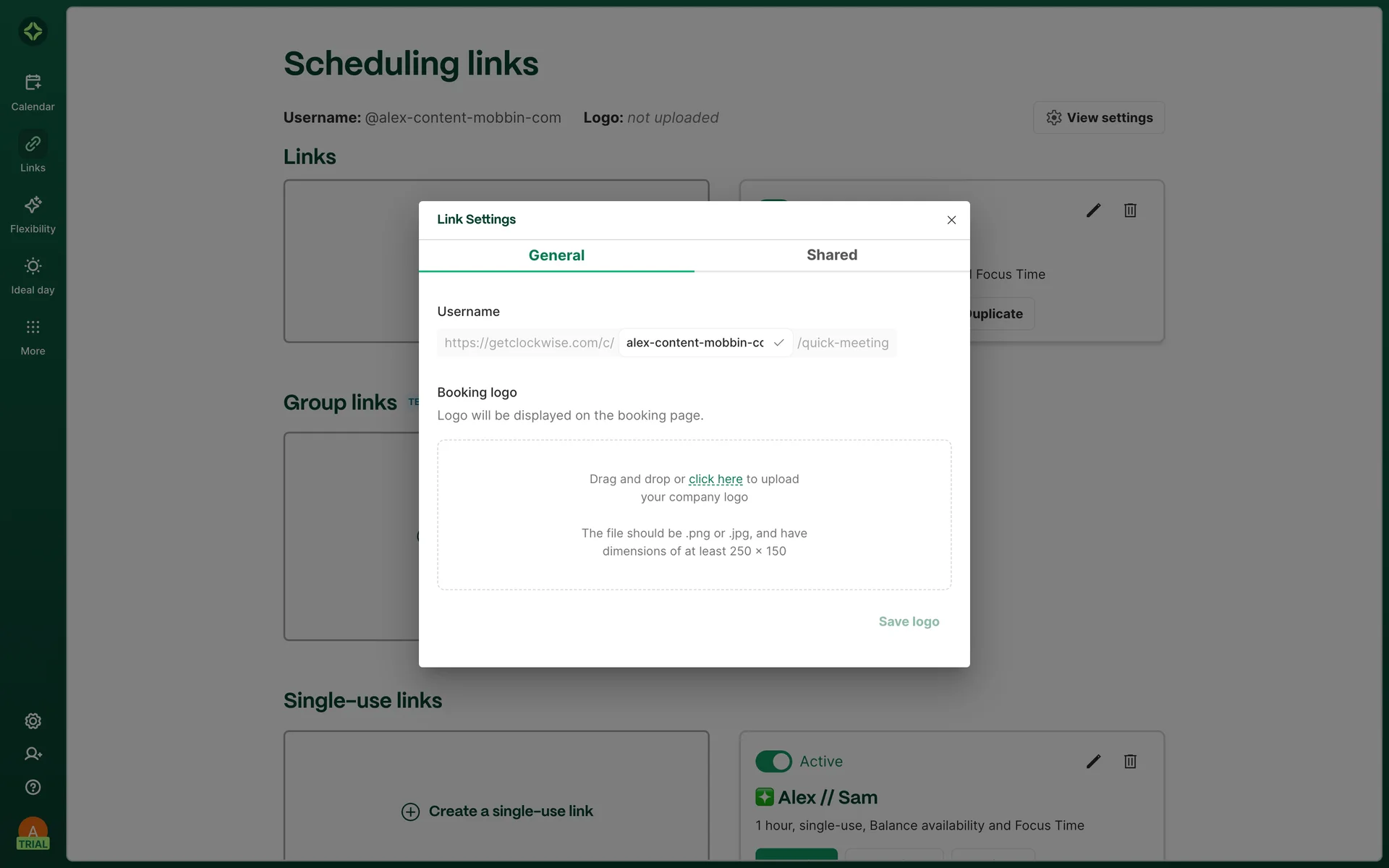
Task: Click the invite teammate icon
Action: click(x=33, y=754)
